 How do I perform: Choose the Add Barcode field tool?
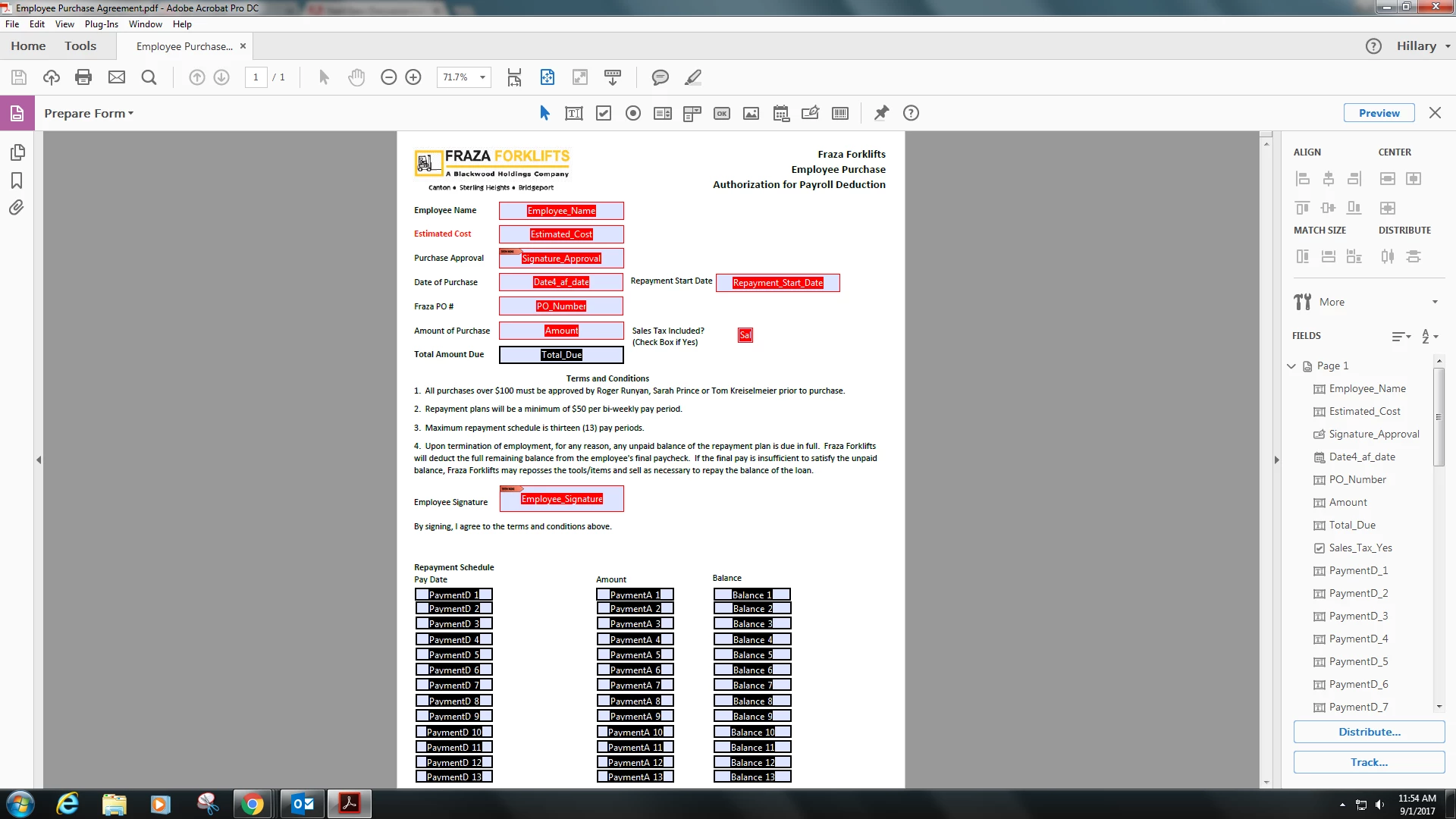[840, 114]
